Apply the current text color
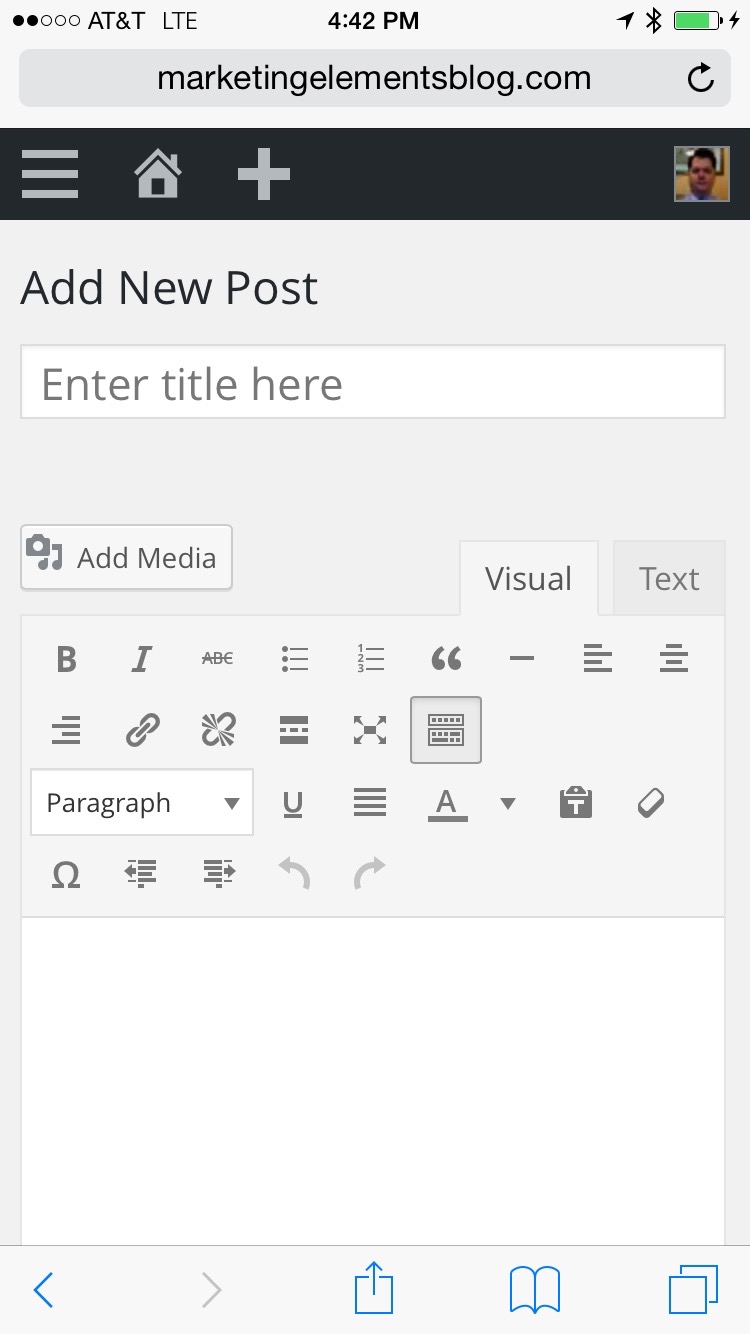The height and width of the screenshot is (1334, 750). coord(447,803)
